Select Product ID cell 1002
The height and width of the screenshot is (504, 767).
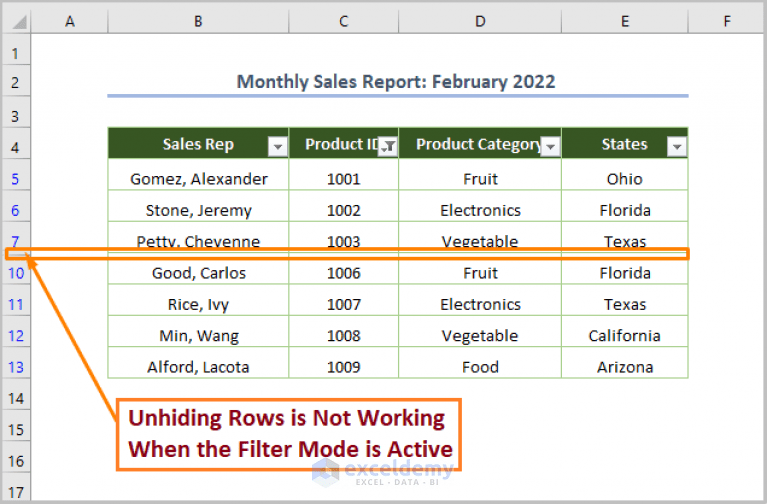344,206
